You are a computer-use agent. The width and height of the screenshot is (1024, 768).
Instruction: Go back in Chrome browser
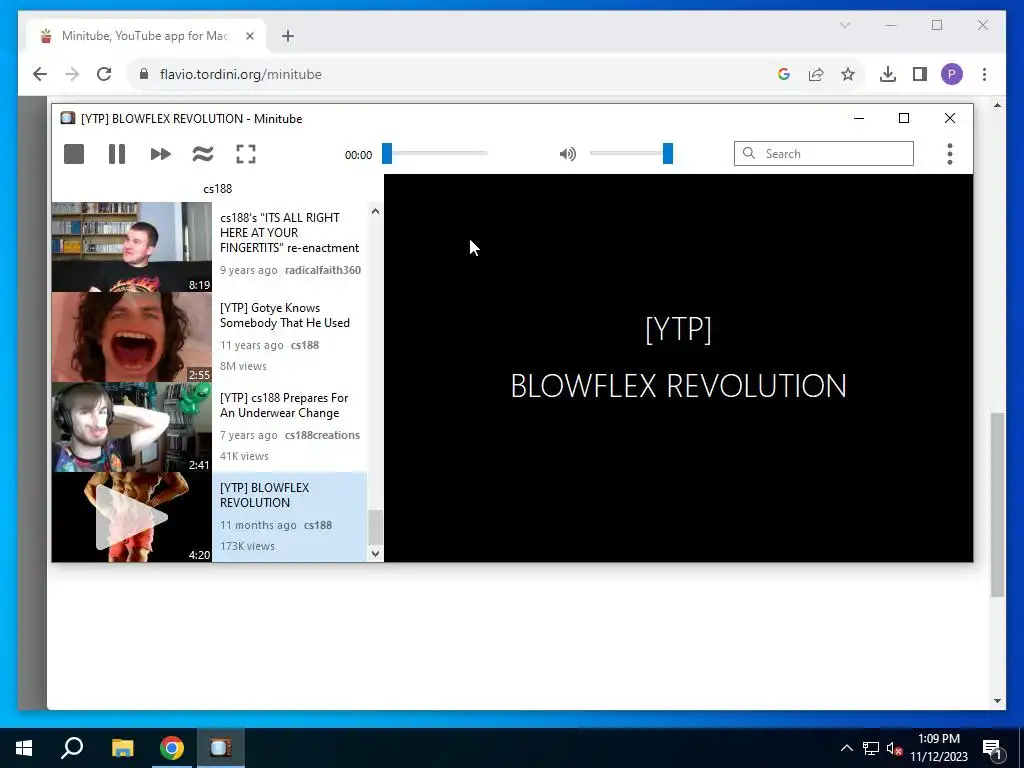(40, 74)
